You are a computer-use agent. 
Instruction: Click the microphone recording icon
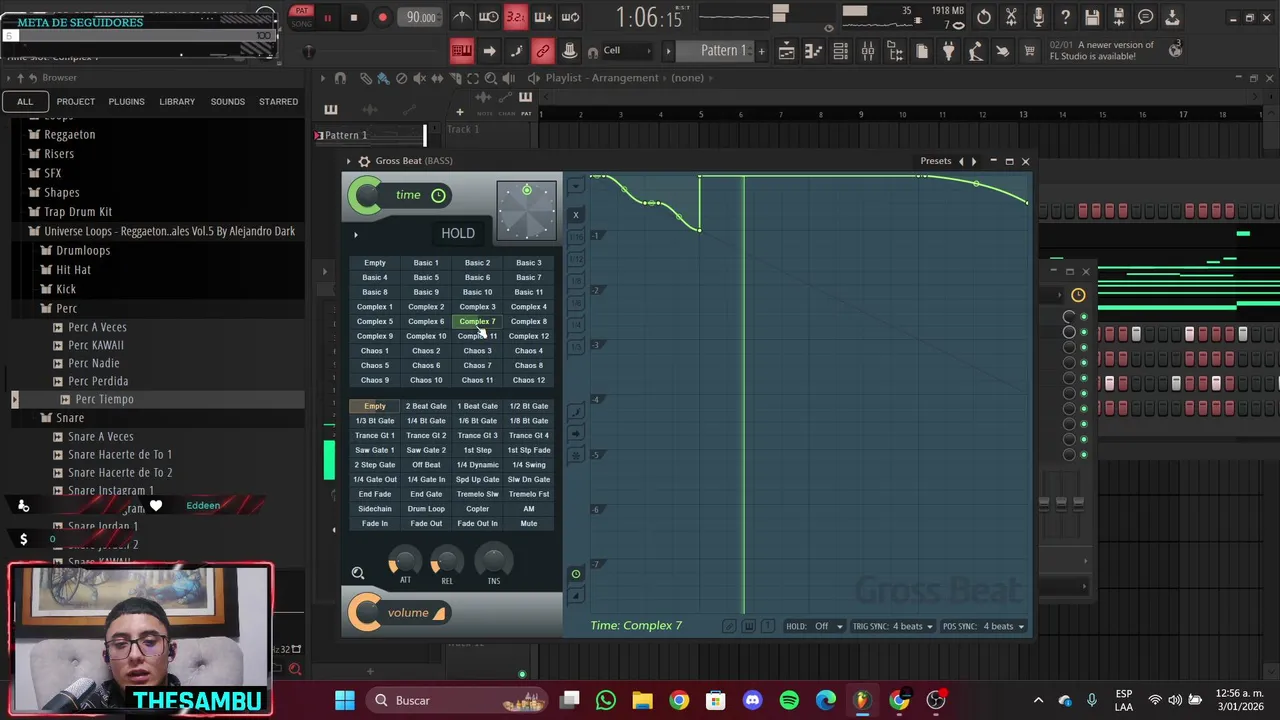1038,17
